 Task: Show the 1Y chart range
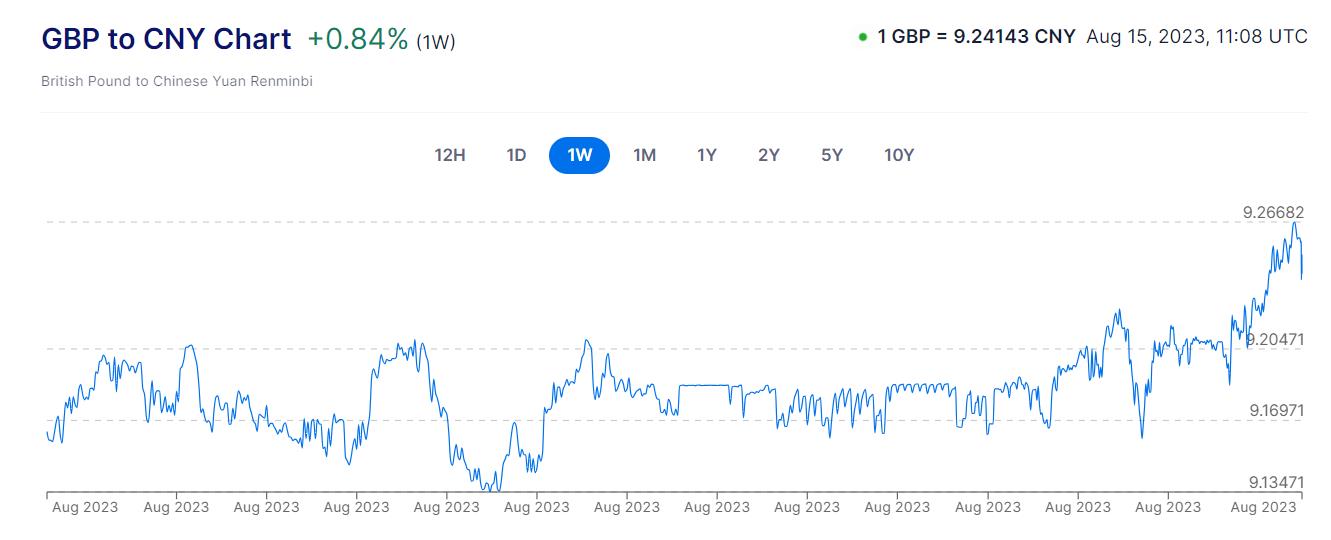(x=707, y=155)
